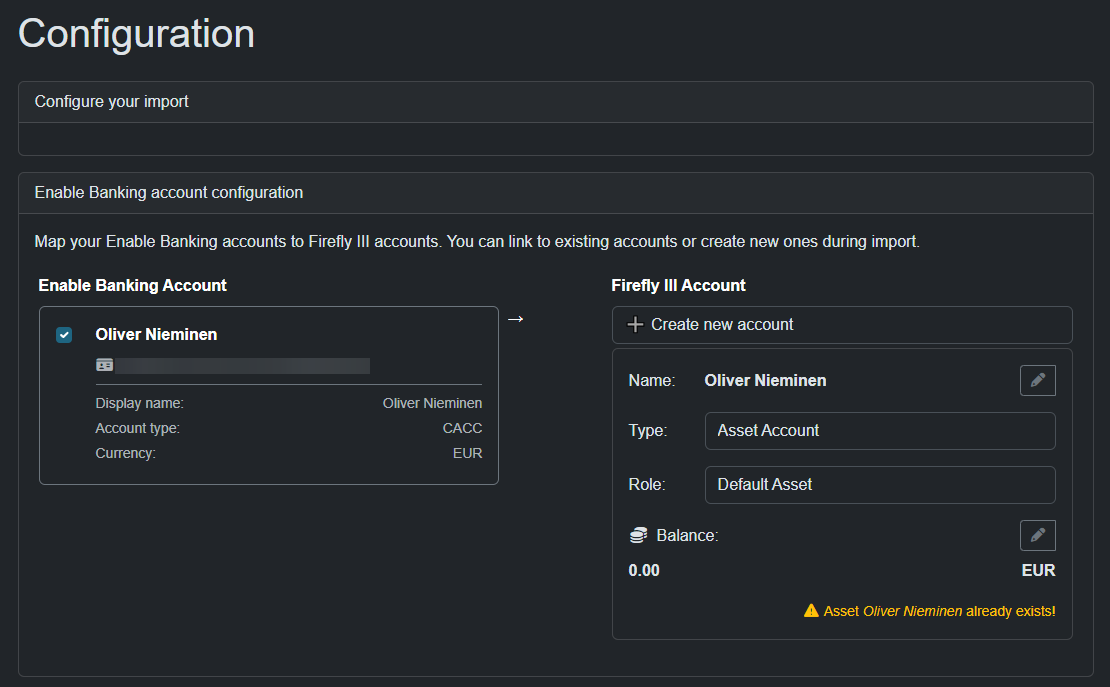Click the Enable Banking Account column header
This screenshot has height=687, width=1110.
[x=132, y=285]
